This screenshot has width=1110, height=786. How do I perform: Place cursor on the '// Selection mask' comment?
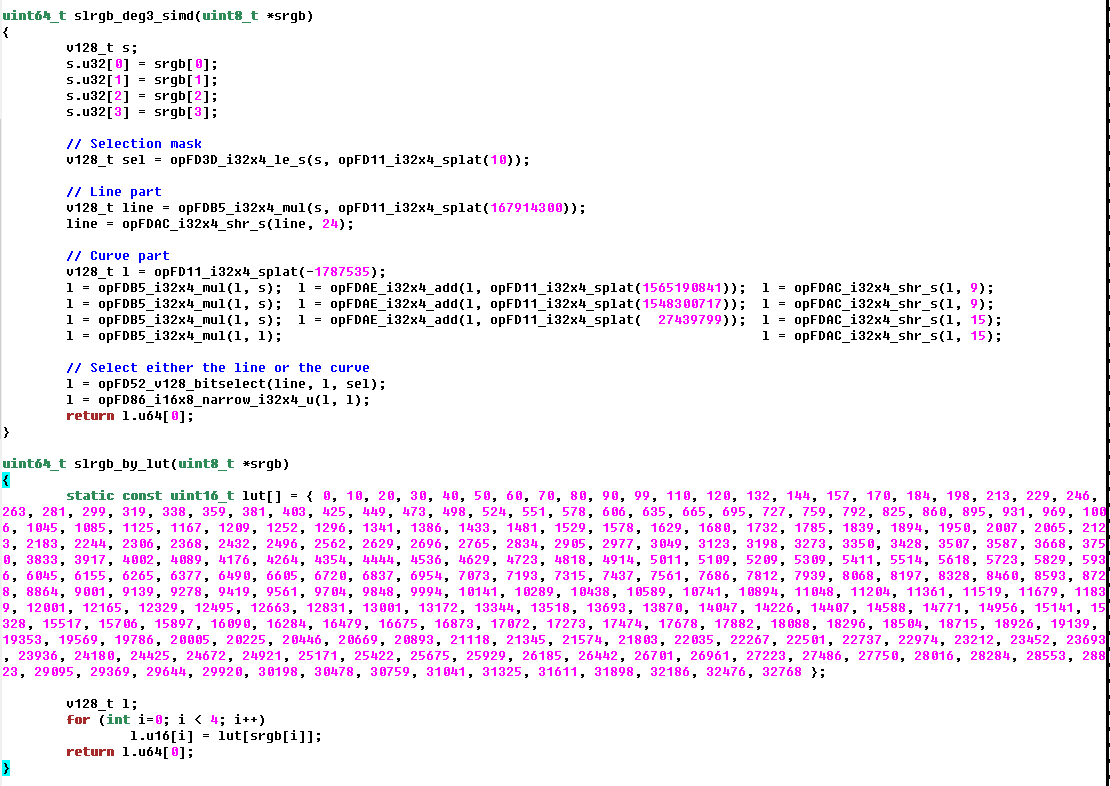click(134, 144)
